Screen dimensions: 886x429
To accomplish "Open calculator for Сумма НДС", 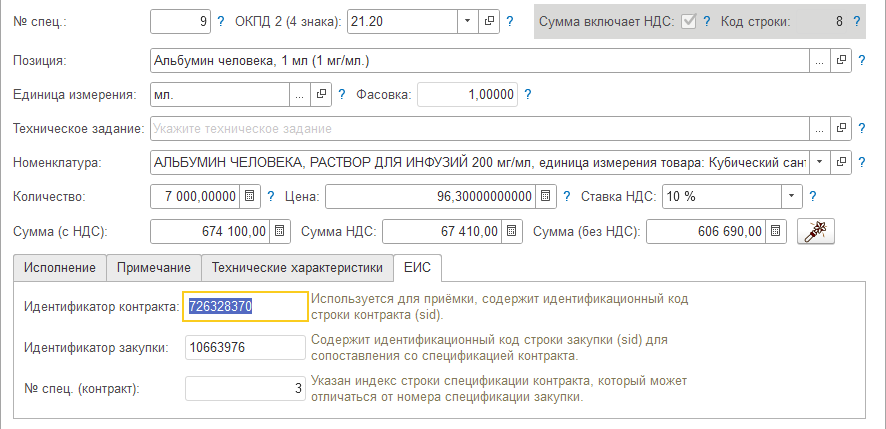I will pyautogui.click(x=512, y=231).
